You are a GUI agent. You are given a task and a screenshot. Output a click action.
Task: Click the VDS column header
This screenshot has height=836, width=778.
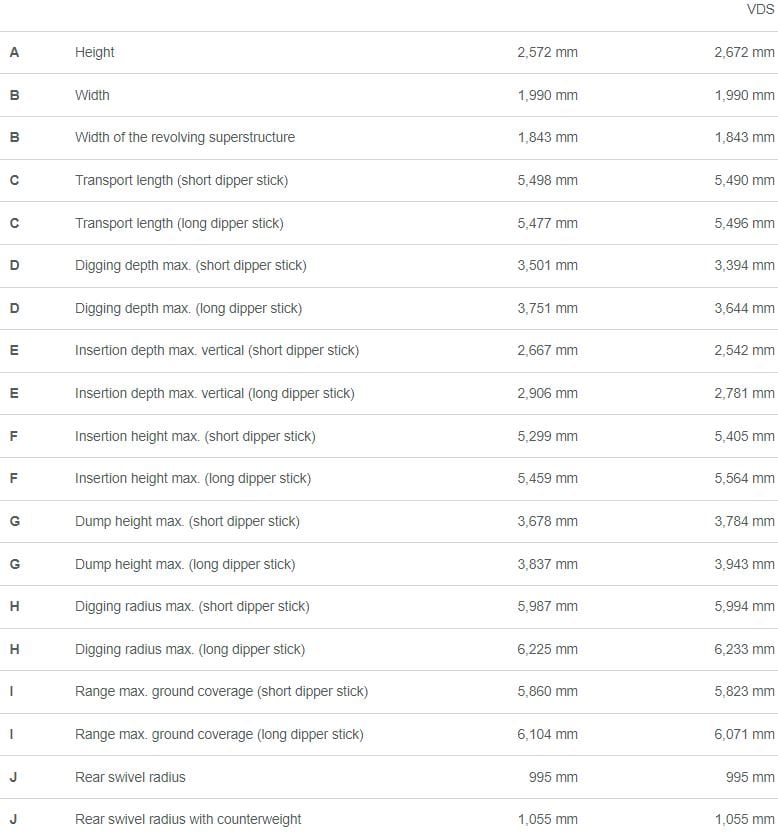click(760, 9)
